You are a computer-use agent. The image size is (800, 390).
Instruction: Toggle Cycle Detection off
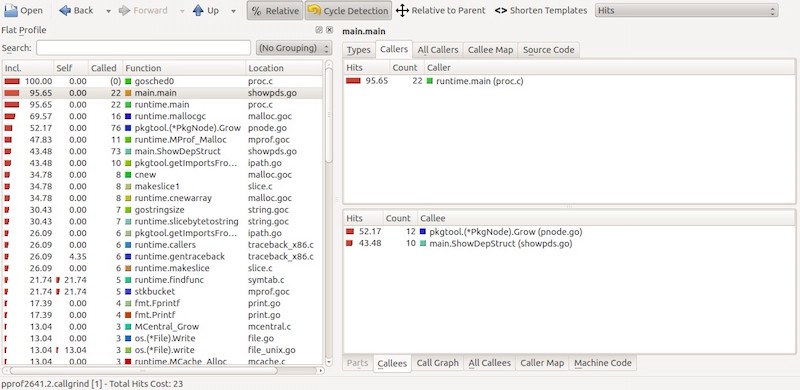point(348,10)
